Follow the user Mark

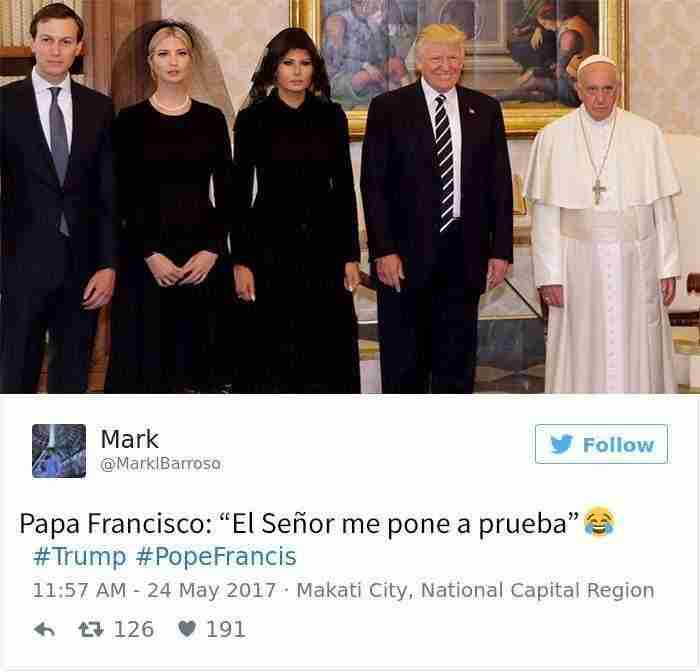601,444
